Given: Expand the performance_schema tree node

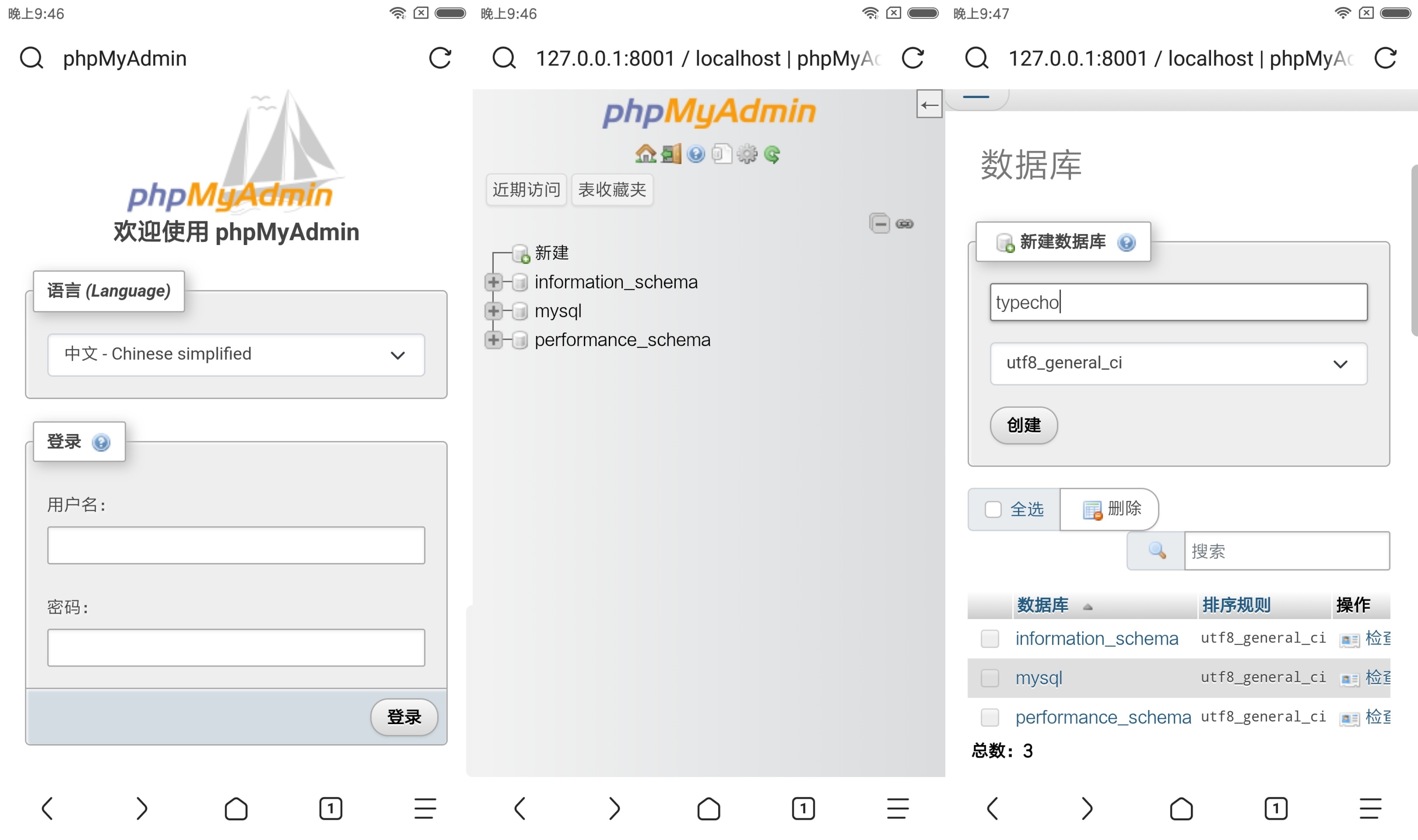Looking at the screenshot, I should [493, 339].
